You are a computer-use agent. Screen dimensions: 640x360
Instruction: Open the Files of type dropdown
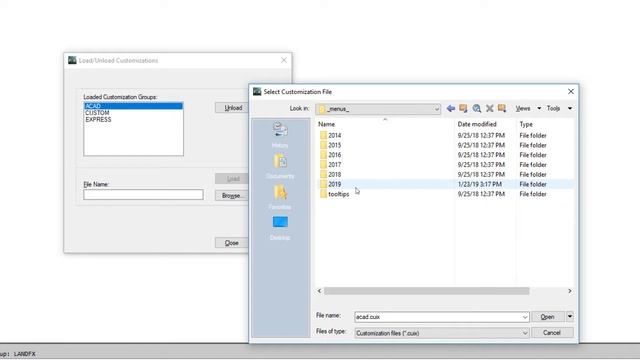[442, 333]
